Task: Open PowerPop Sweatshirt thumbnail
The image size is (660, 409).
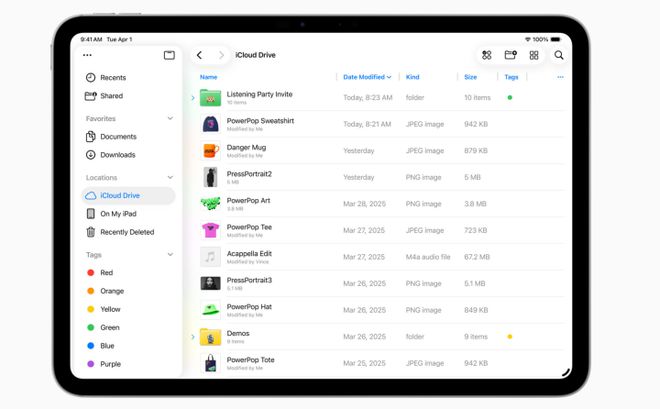Action: [210, 124]
